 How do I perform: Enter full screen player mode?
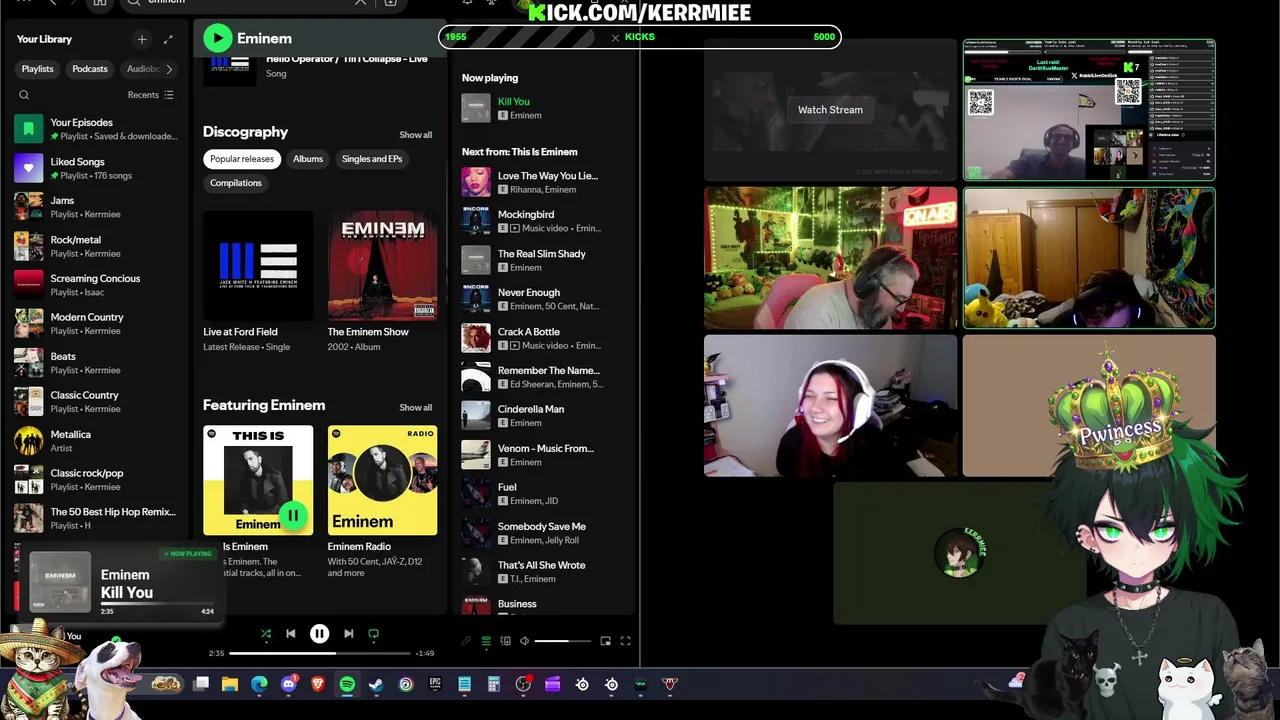click(x=626, y=641)
